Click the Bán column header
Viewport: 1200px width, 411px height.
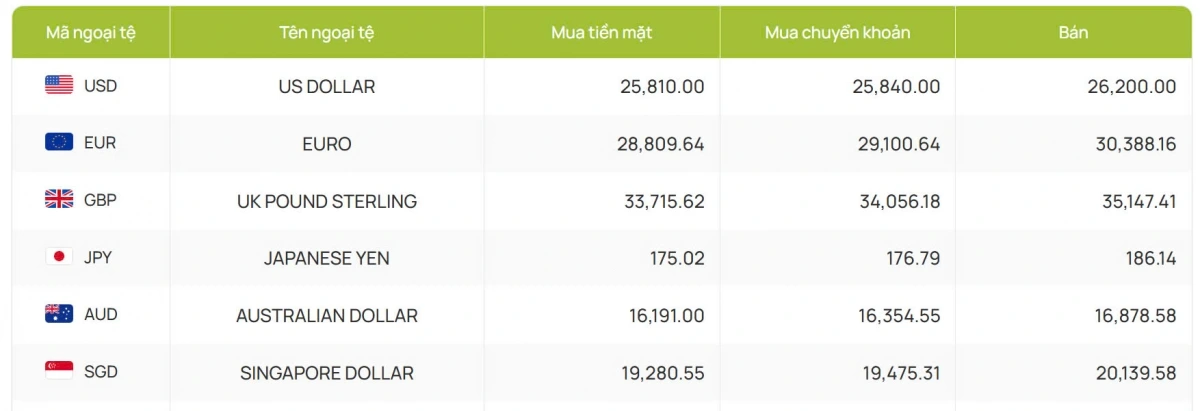pos(1074,32)
